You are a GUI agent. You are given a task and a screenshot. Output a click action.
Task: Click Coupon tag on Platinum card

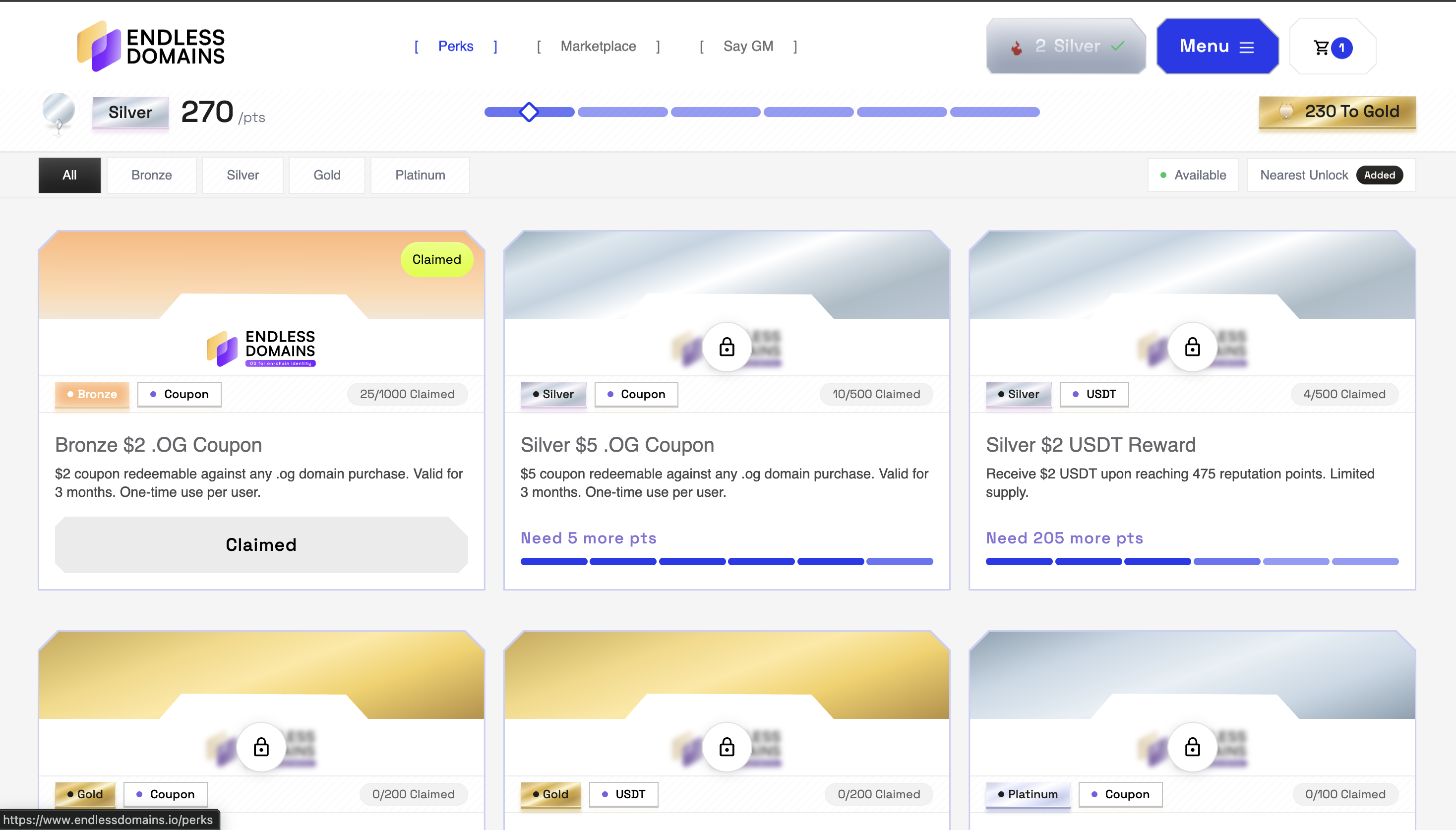[x=1120, y=795]
